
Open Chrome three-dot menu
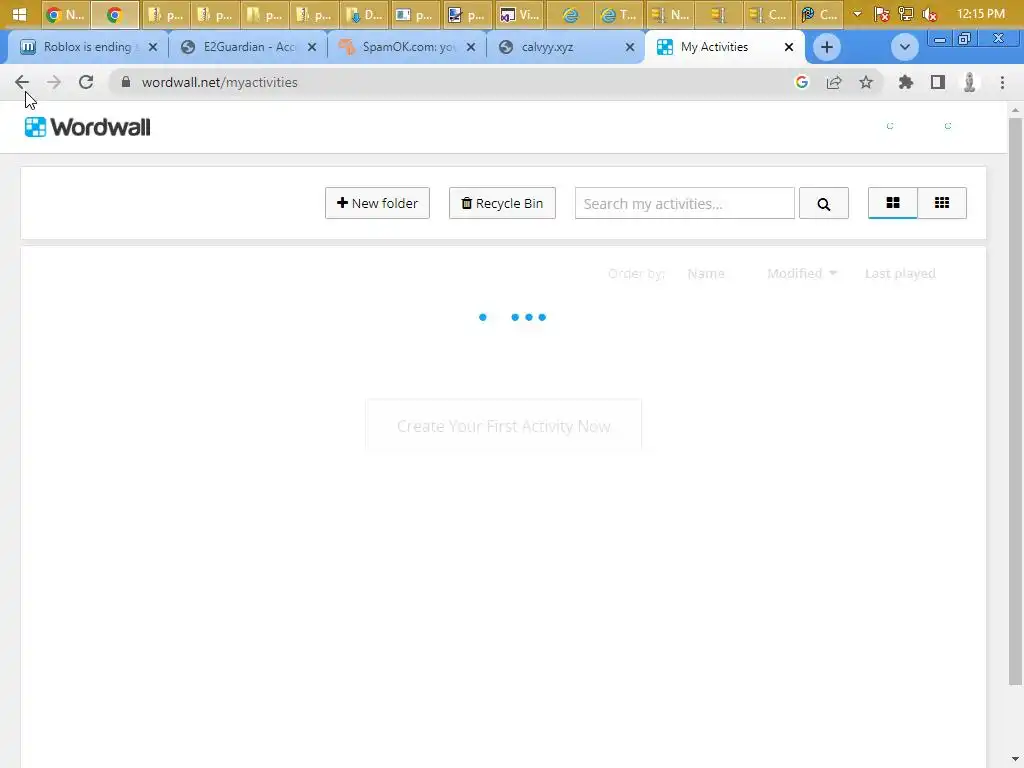coord(1002,82)
